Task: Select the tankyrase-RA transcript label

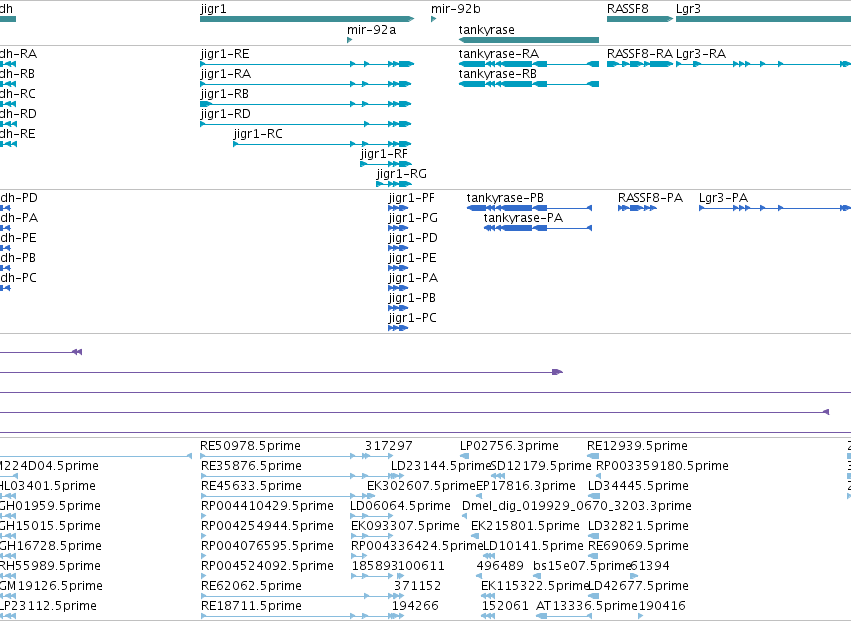Action: [498, 54]
